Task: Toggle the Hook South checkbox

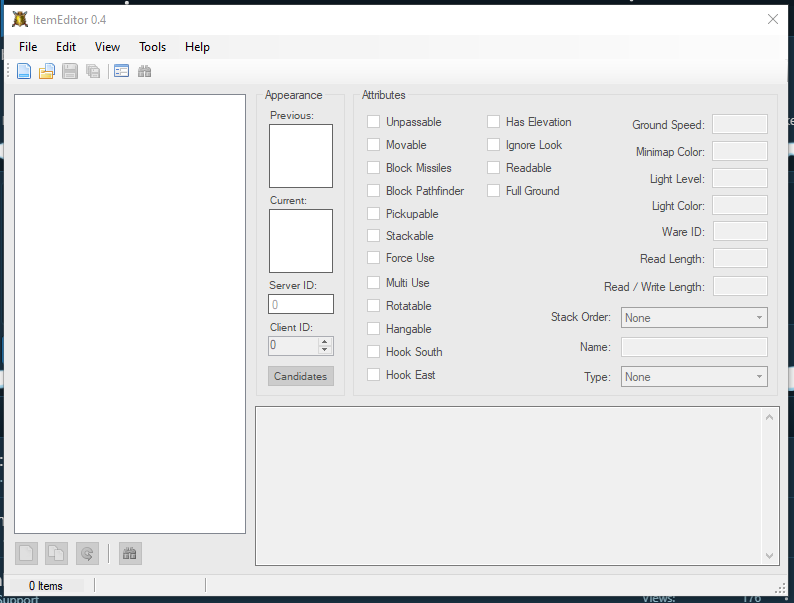Action: (373, 352)
